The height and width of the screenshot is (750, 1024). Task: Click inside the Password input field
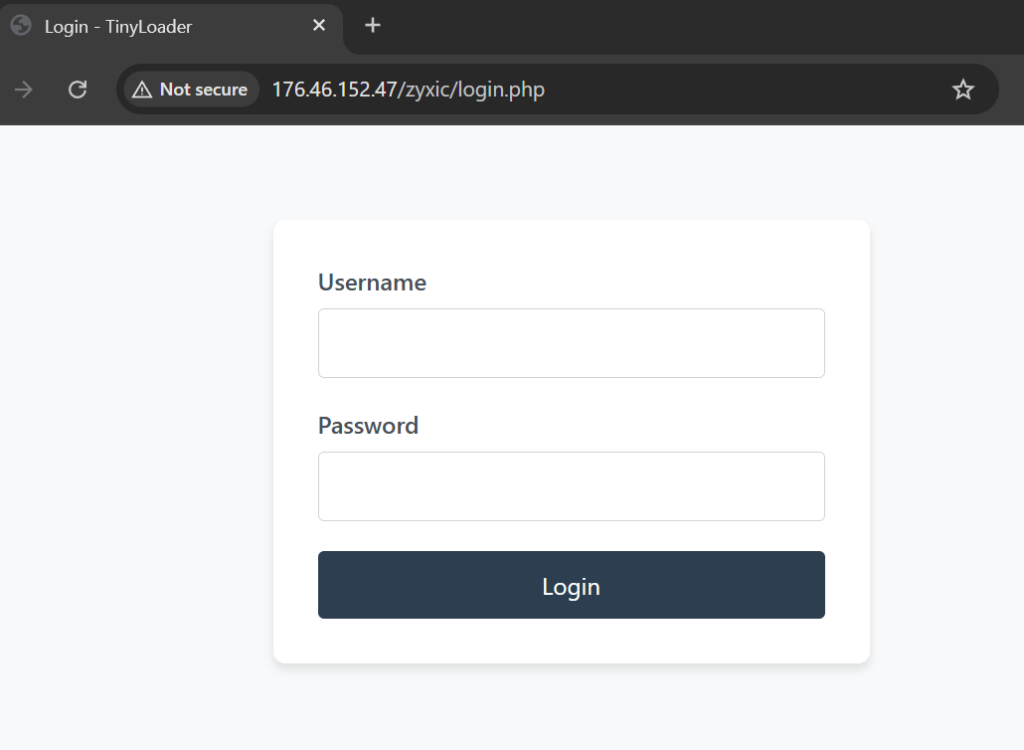point(571,486)
